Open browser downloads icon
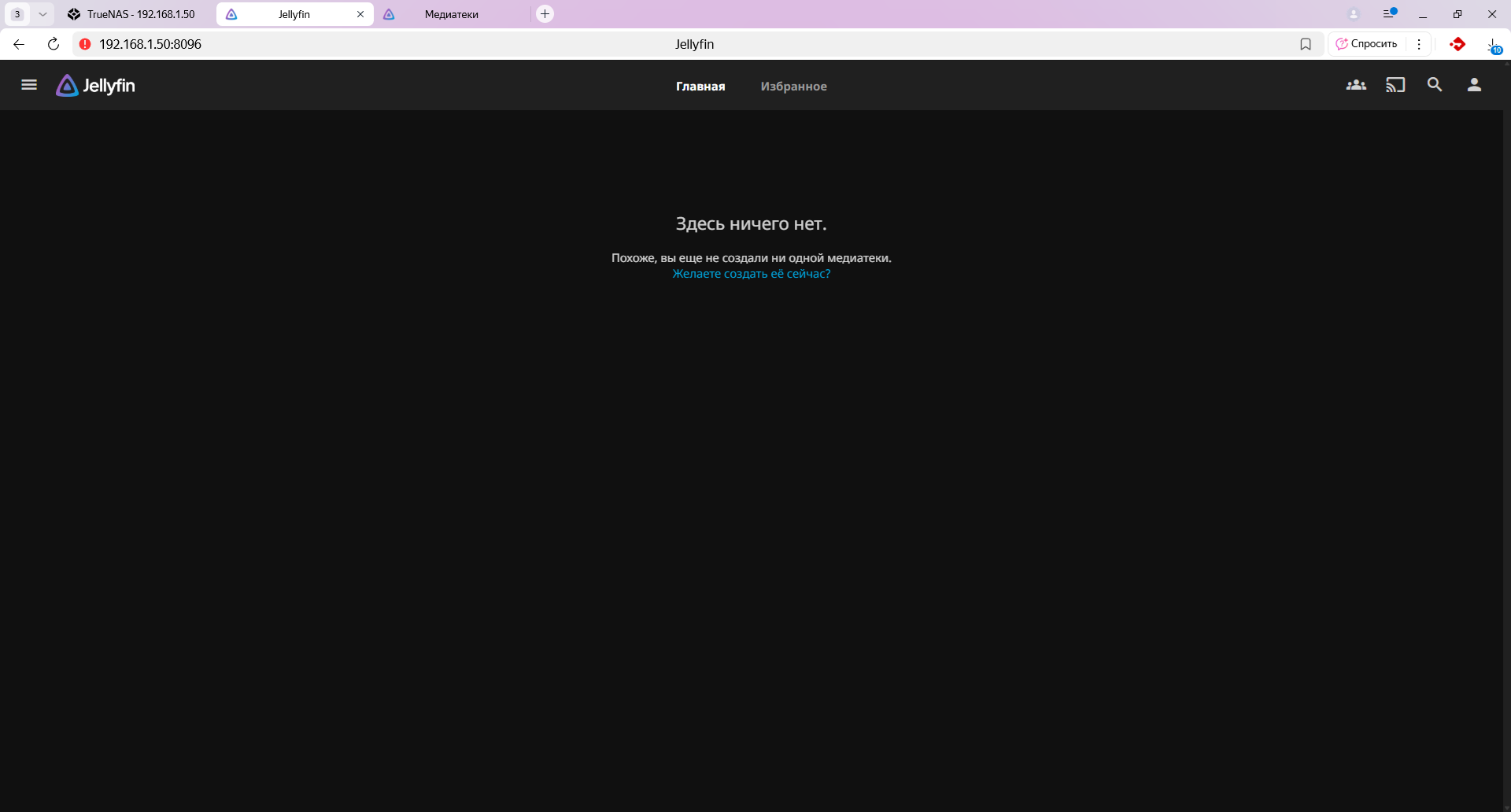 (1493, 45)
